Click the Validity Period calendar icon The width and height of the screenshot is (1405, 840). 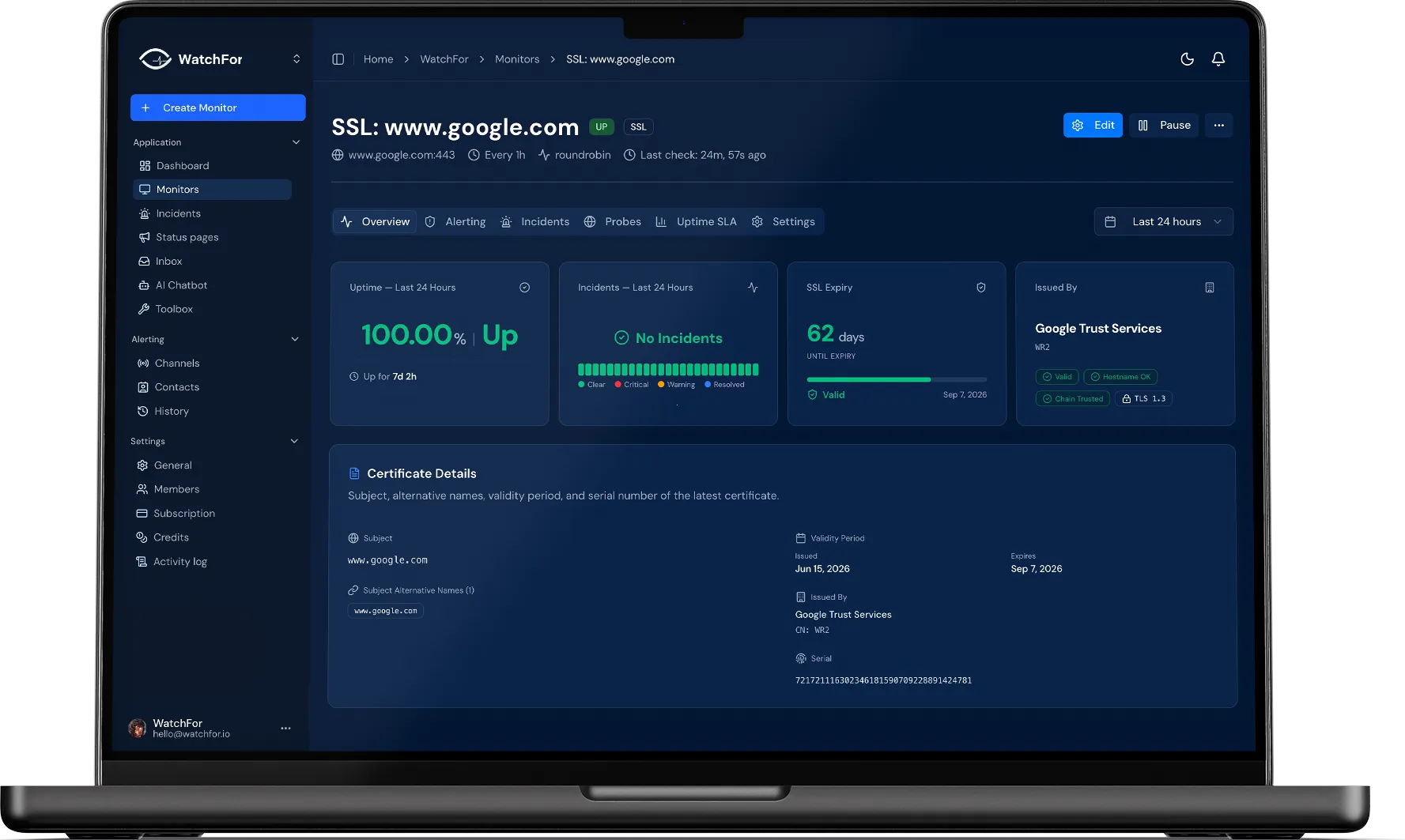click(x=800, y=538)
